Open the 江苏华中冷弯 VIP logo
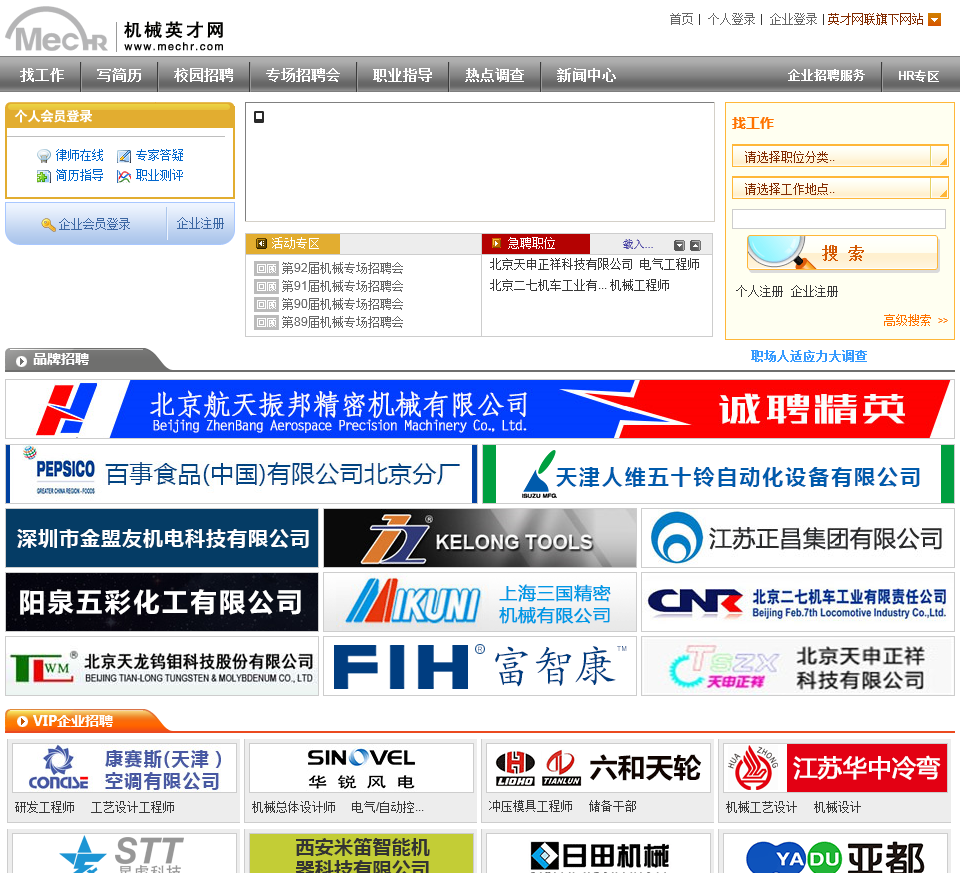 click(835, 768)
